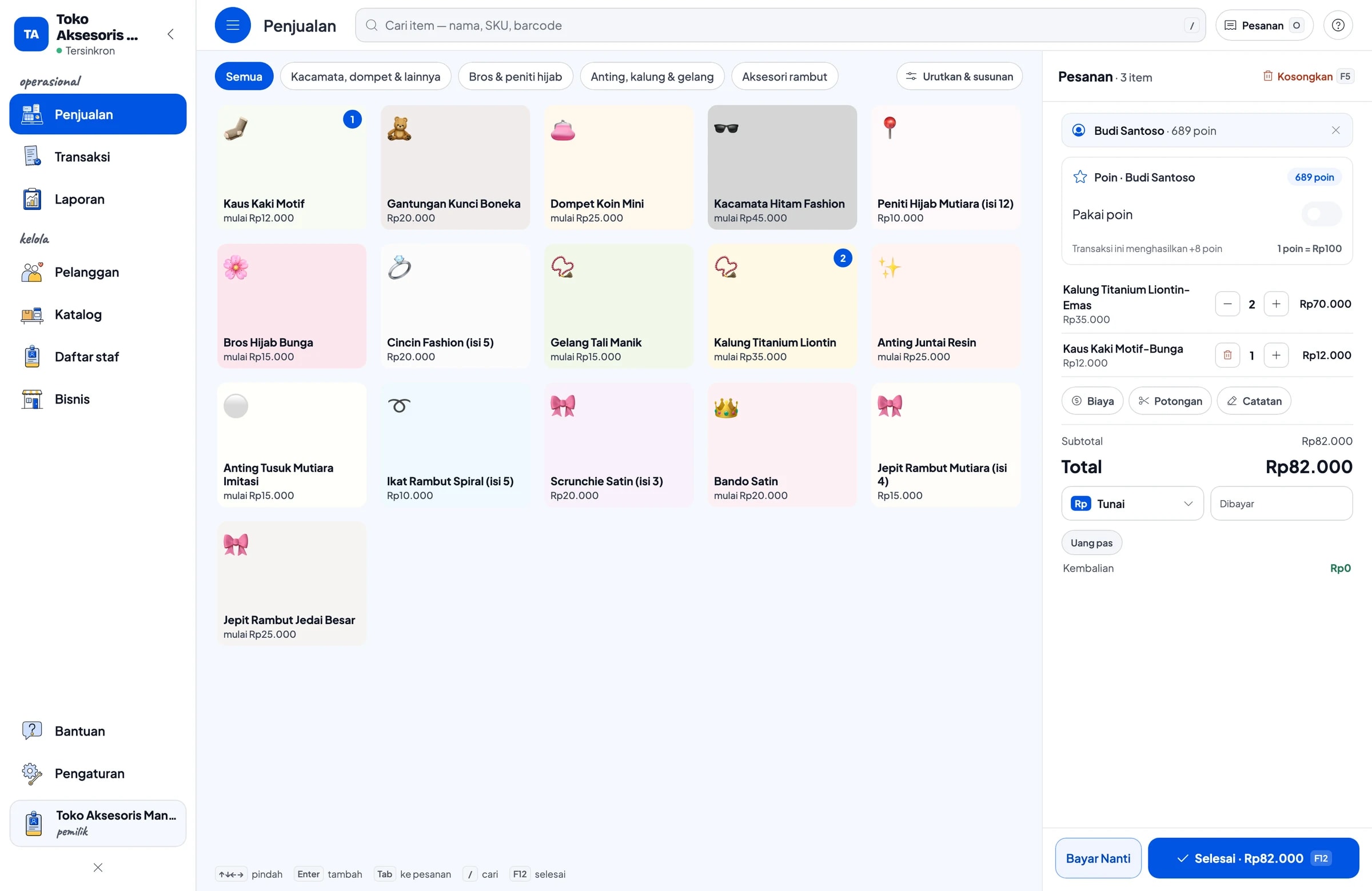Open the hamburger menu button beside Penjualan
This screenshot has width=1372, height=891.
(232, 25)
